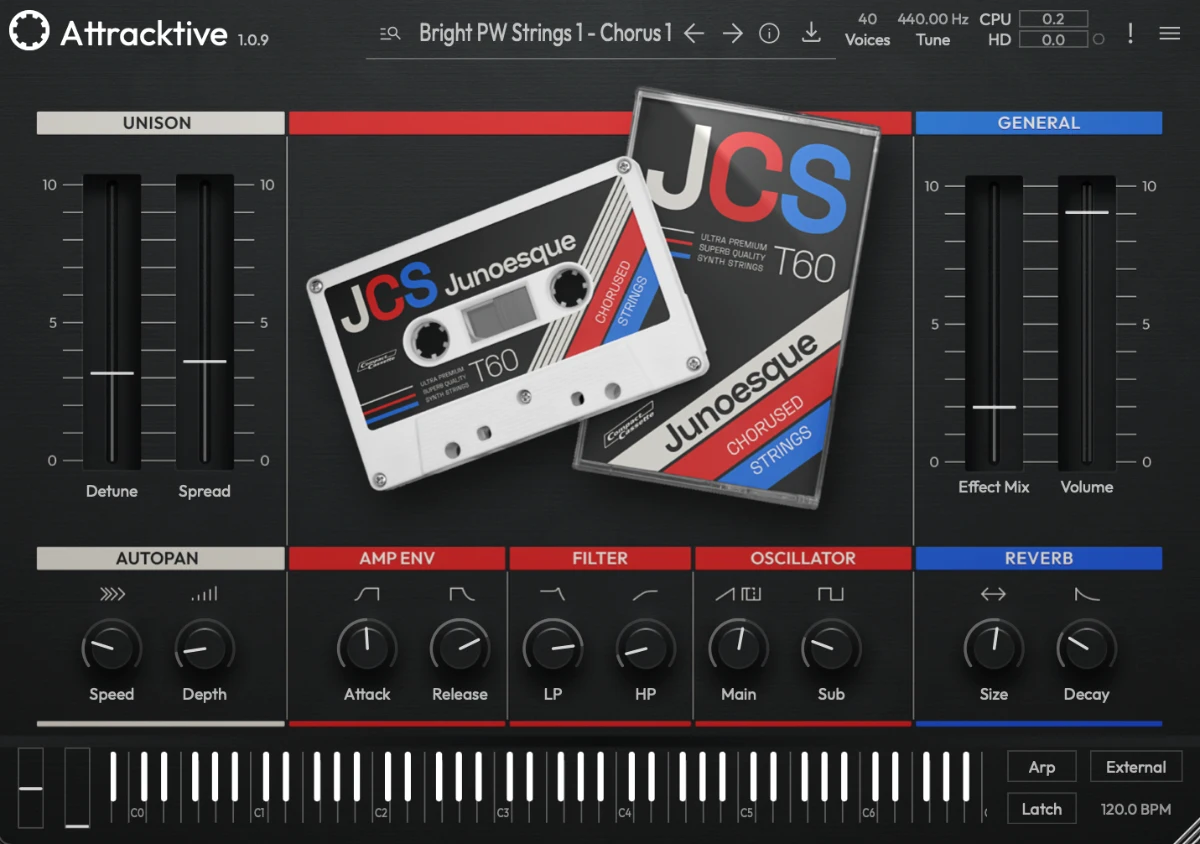
Task: Click the reverb Size arrows icon
Action: (993, 593)
